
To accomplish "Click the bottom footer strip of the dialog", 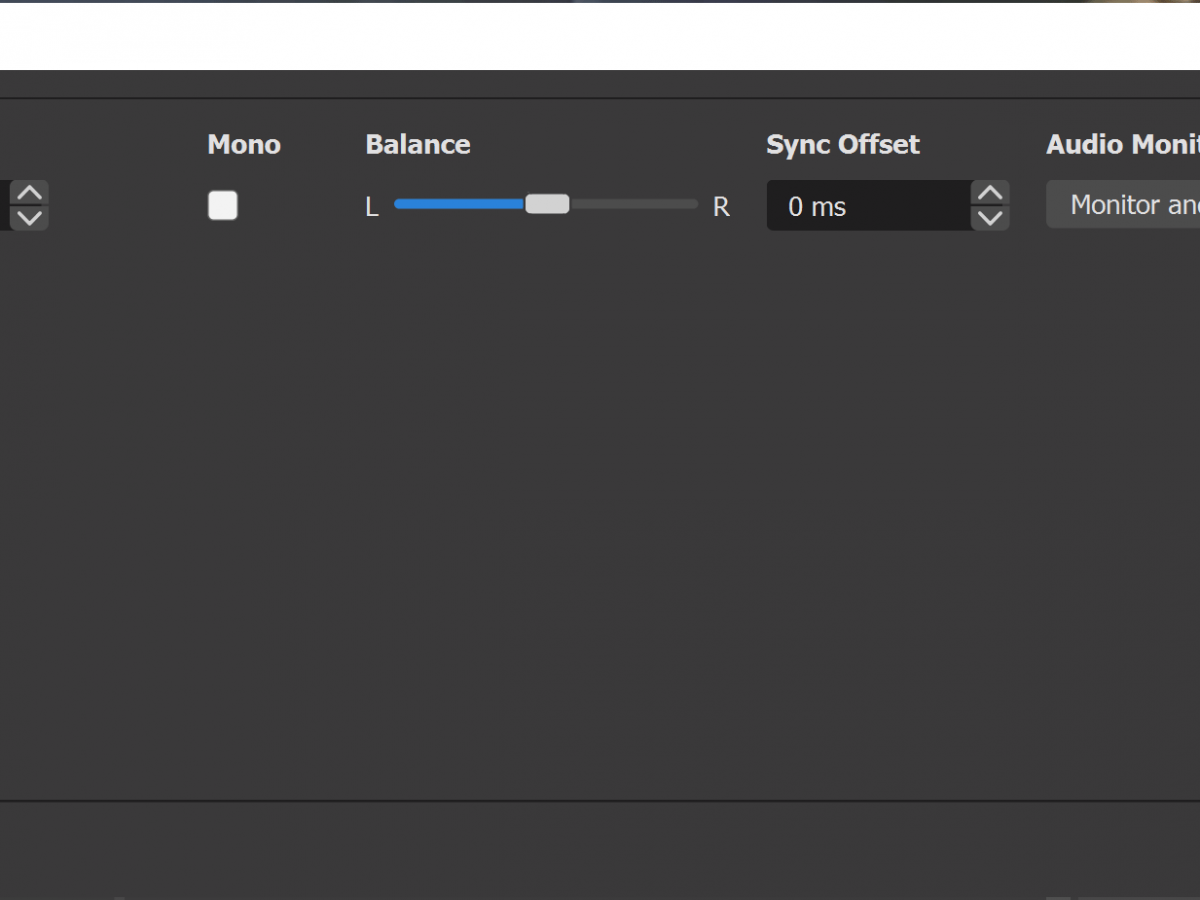I will (x=600, y=850).
